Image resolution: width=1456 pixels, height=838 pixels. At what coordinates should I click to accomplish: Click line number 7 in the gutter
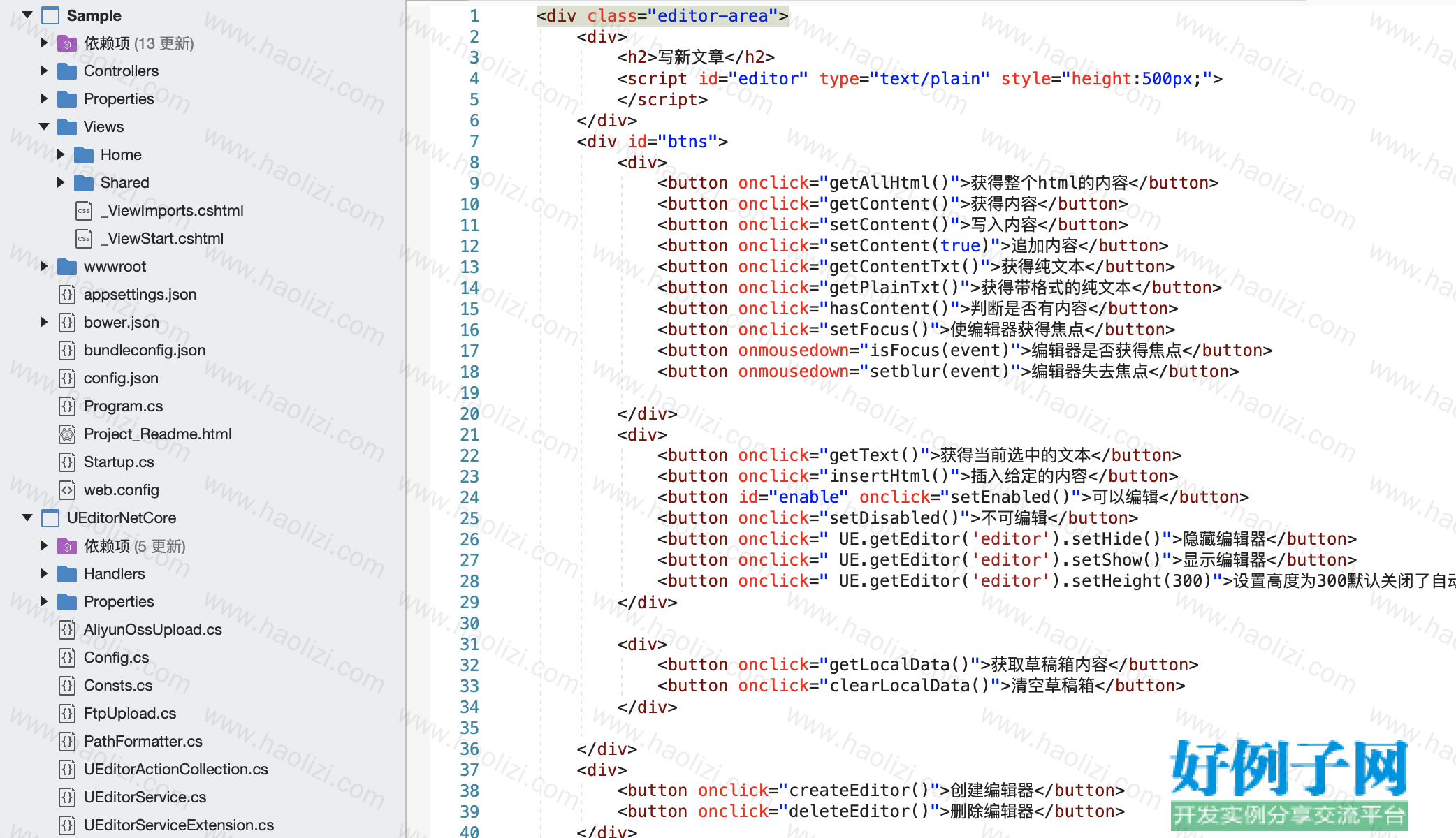pyautogui.click(x=474, y=141)
